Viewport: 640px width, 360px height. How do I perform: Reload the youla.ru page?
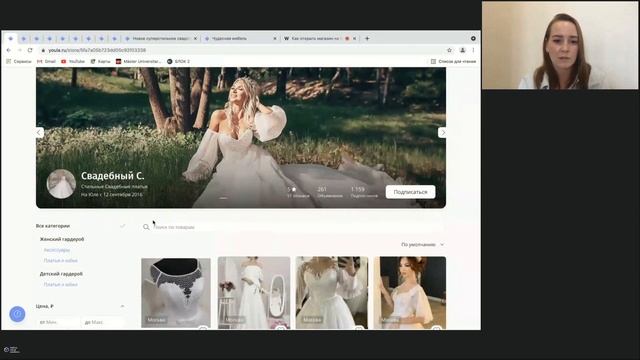pyautogui.click(x=30, y=50)
